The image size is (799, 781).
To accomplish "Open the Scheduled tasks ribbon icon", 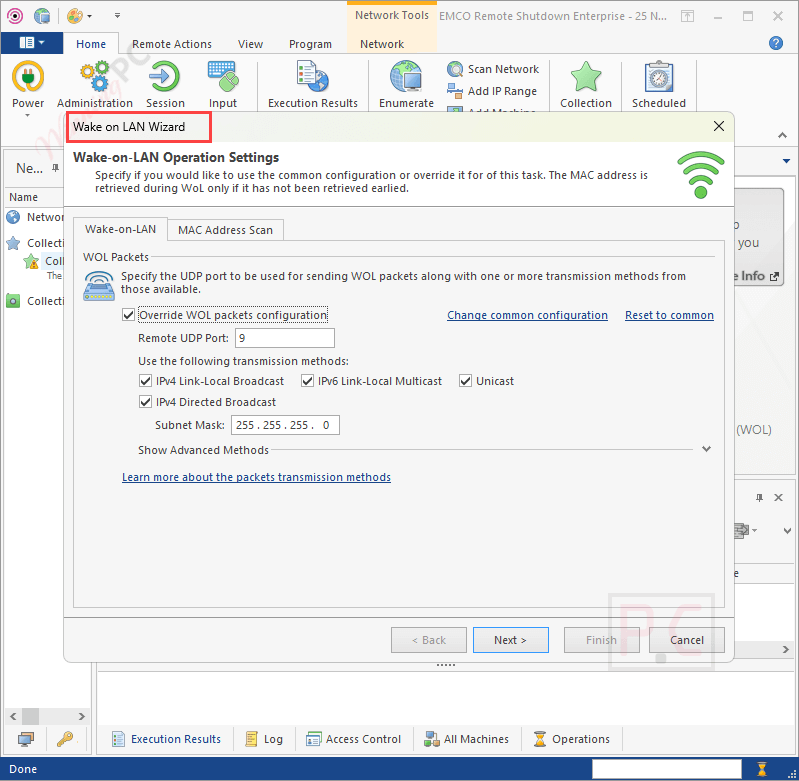I will coord(658,76).
